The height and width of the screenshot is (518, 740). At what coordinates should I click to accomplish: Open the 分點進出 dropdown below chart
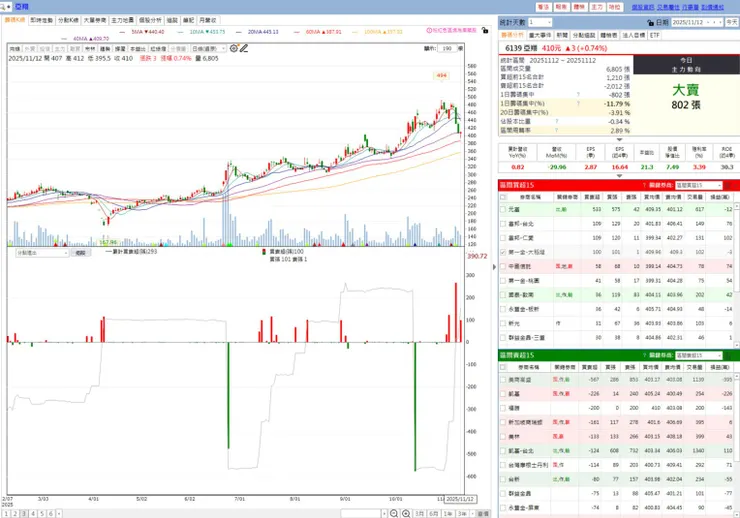(x=42, y=253)
